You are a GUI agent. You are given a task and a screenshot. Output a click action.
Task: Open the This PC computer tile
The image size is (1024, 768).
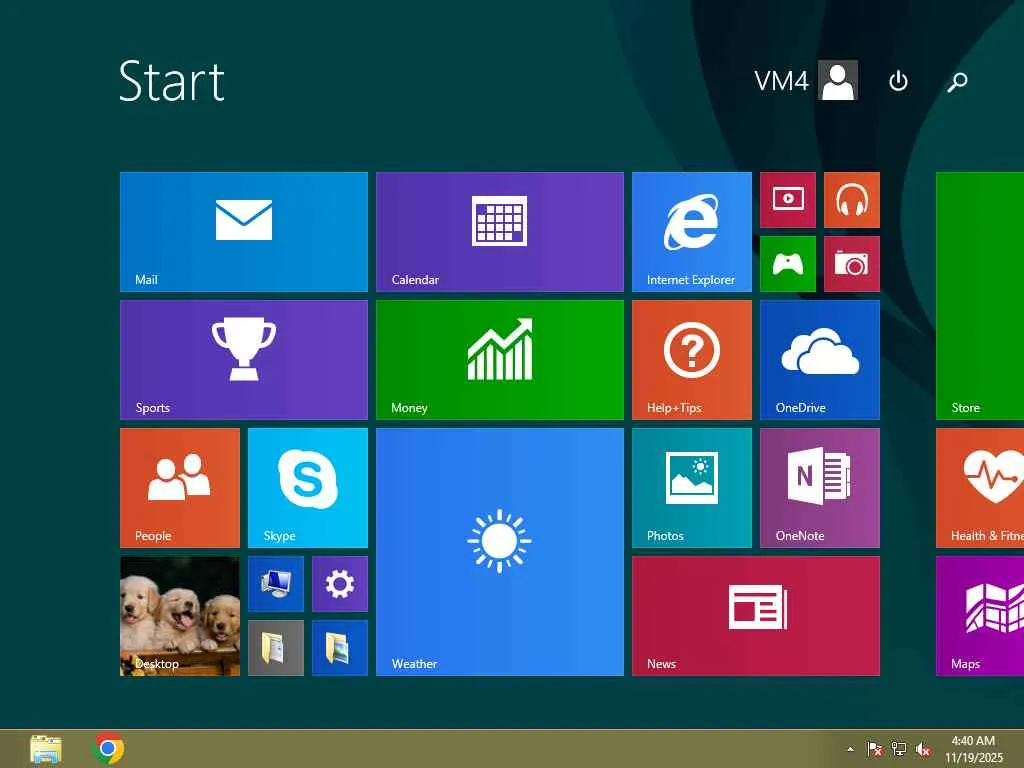276,584
